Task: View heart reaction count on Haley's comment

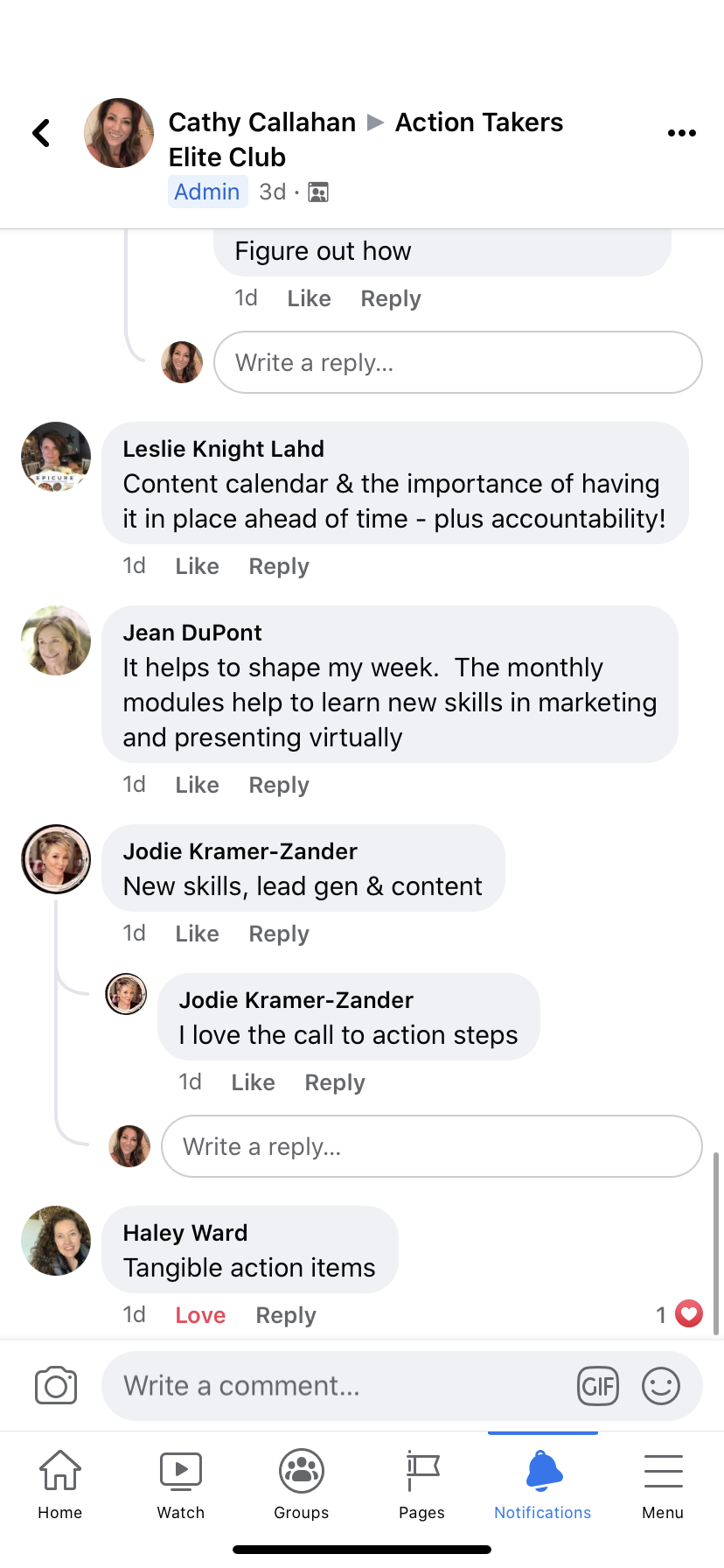Action: pos(679,1314)
